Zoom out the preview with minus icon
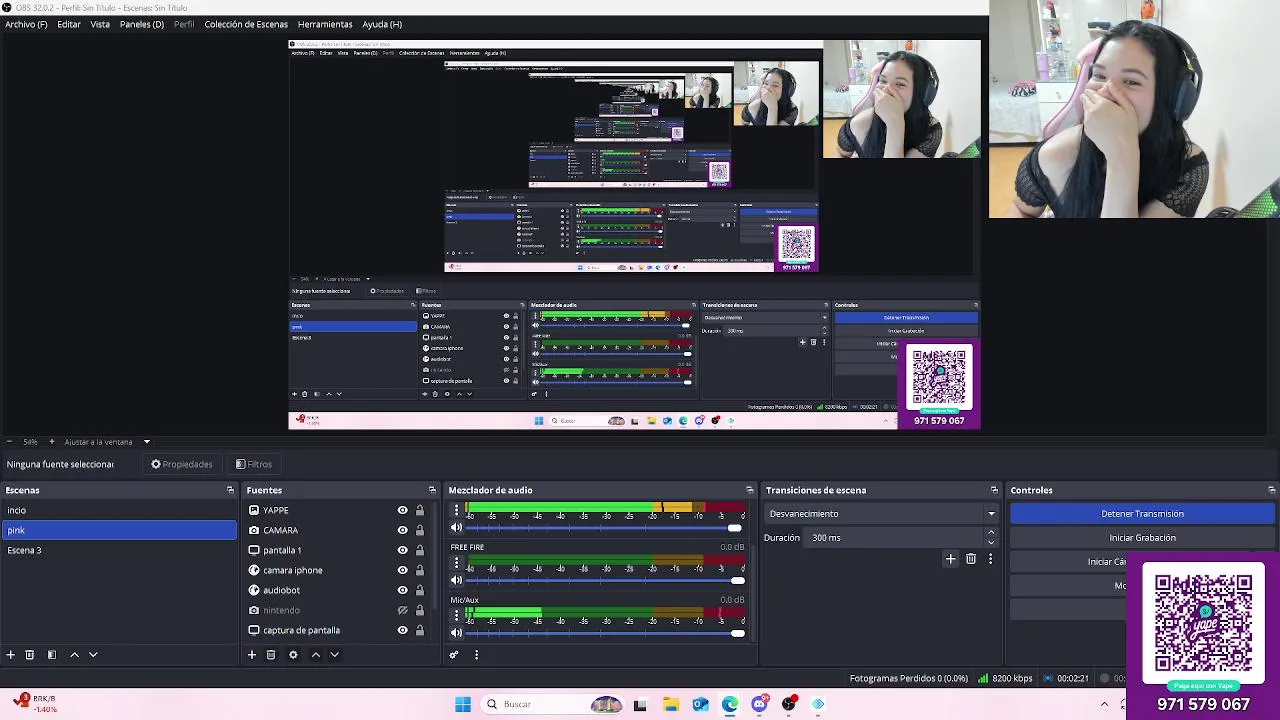The width and height of the screenshot is (1280, 720). (9, 442)
